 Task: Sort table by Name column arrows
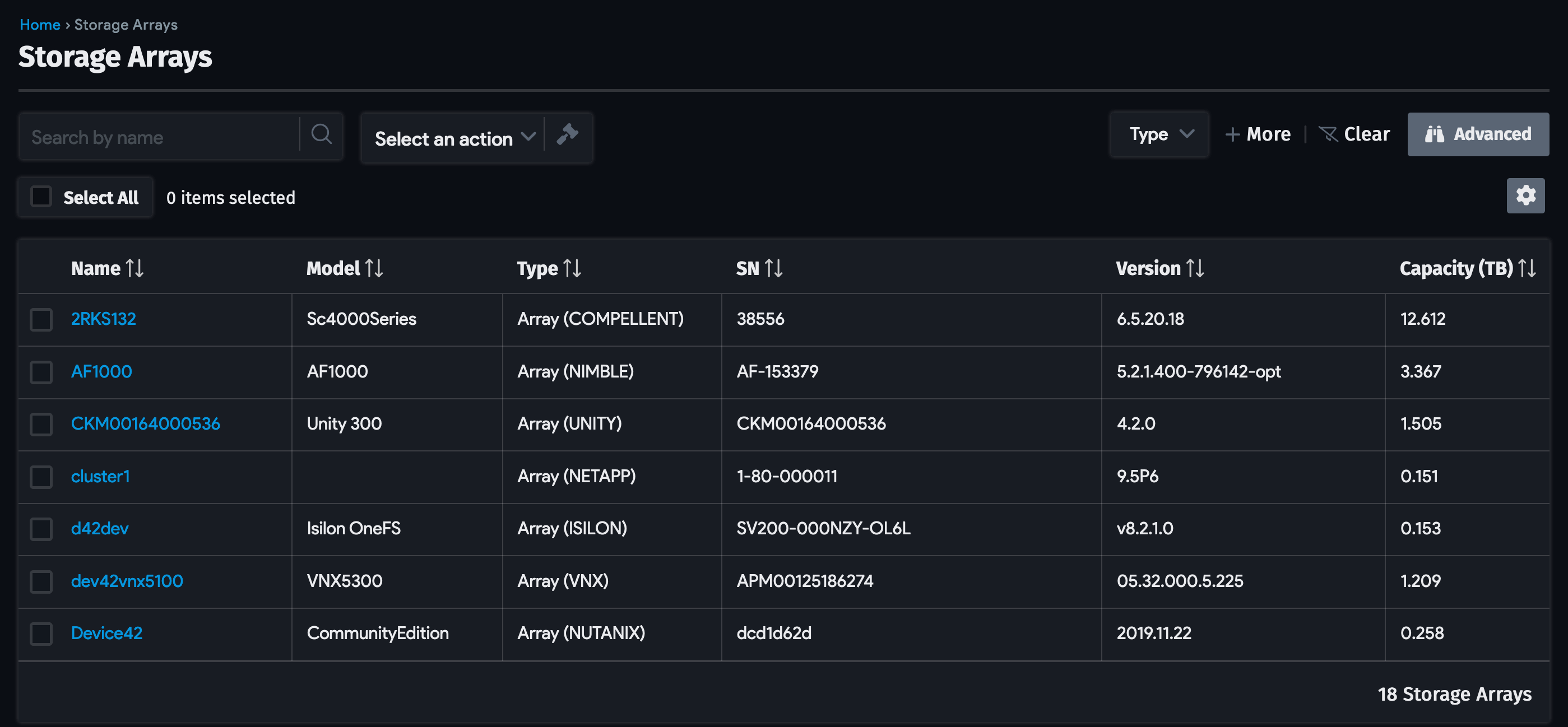pos(134,268)
